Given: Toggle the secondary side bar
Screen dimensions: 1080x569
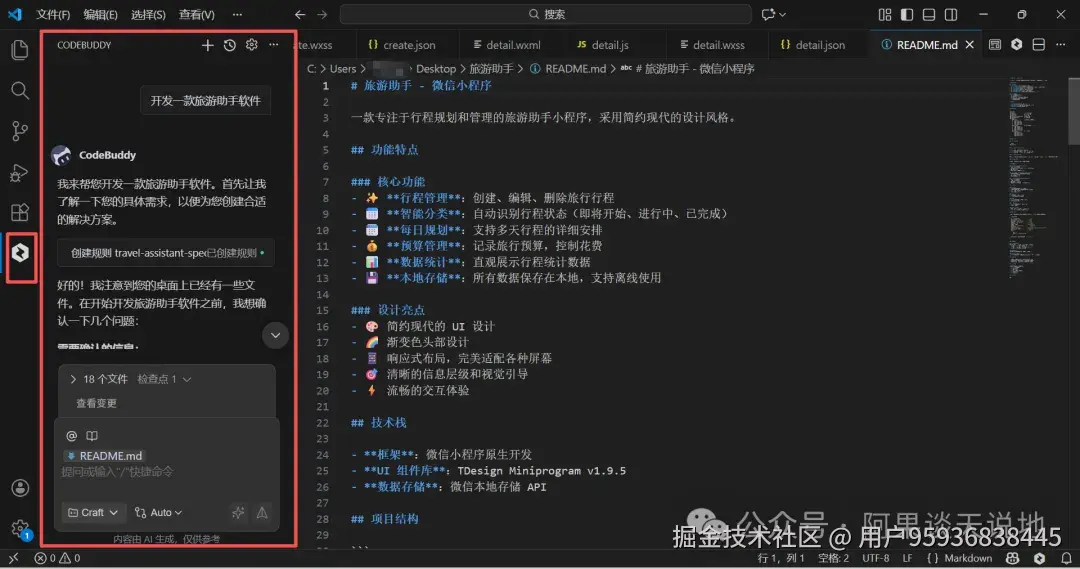Looking at the screenshot, I should (951, 14).
